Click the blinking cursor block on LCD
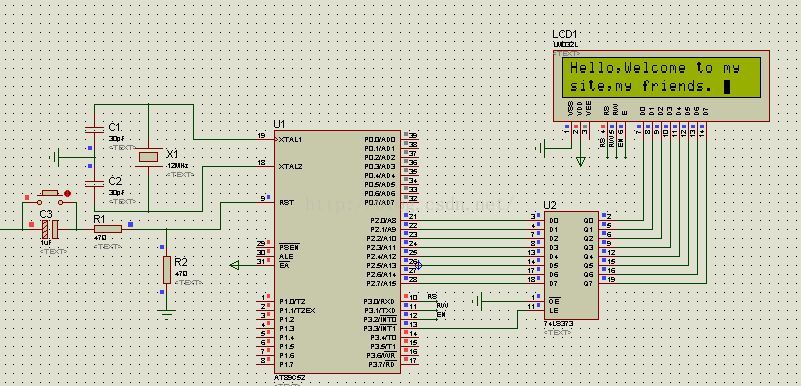Image resolution: width=801 pixels, height=386 pixels. [727, 87]
